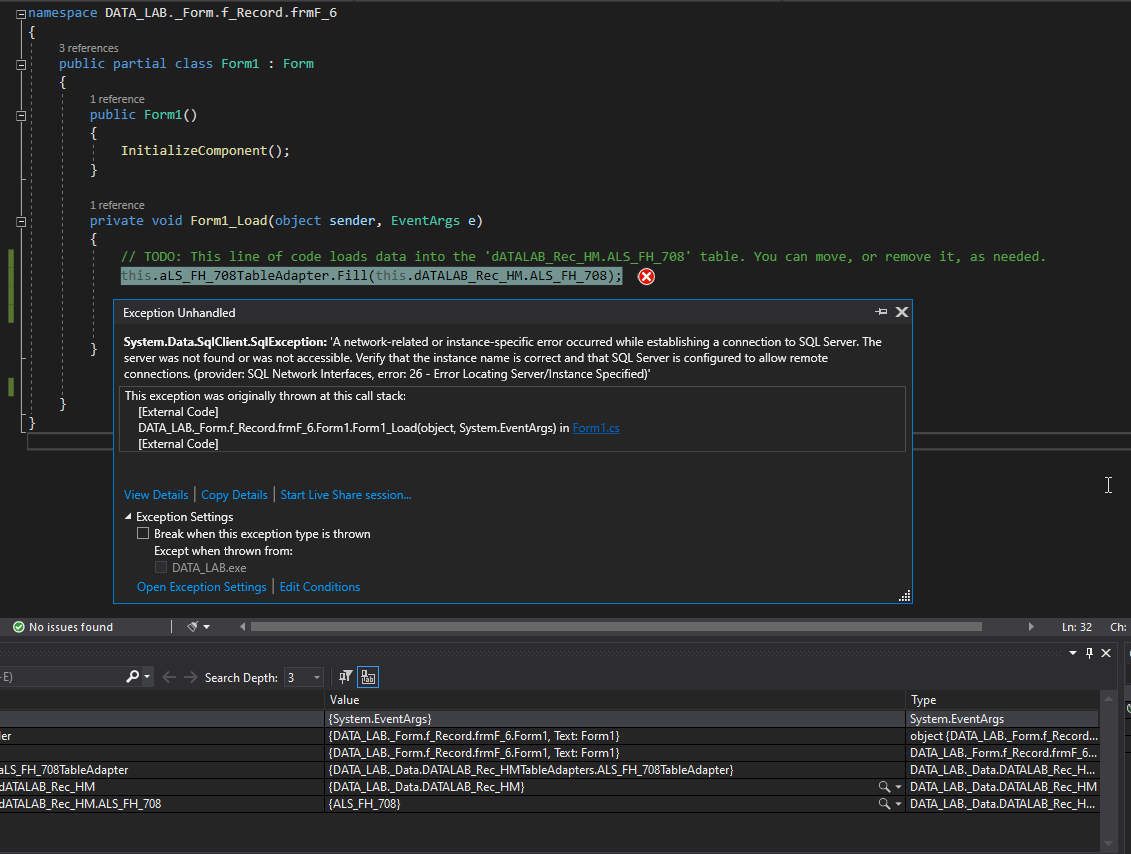Go to previous search result arrow
1131x854 pixels.
(x=169, y=677)
